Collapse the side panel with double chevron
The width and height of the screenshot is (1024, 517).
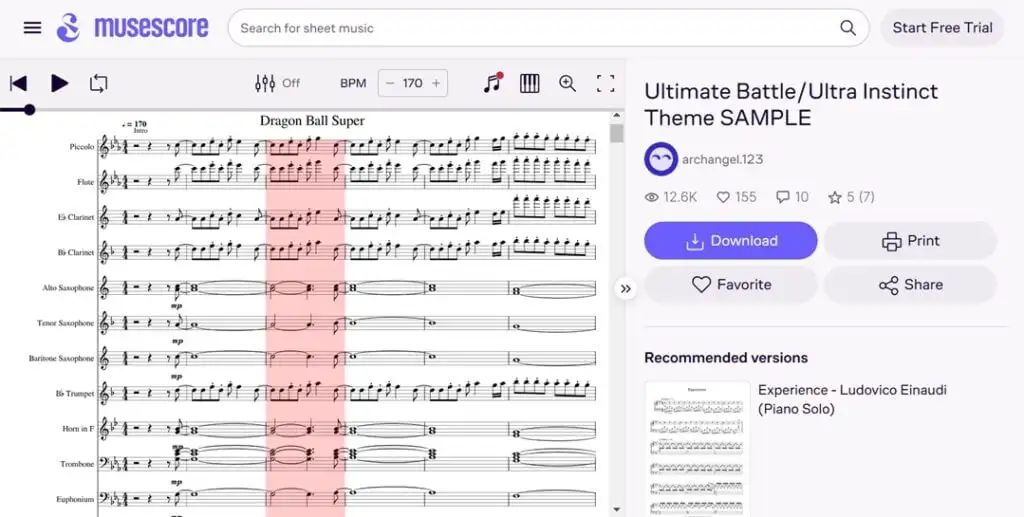[626, 289]
